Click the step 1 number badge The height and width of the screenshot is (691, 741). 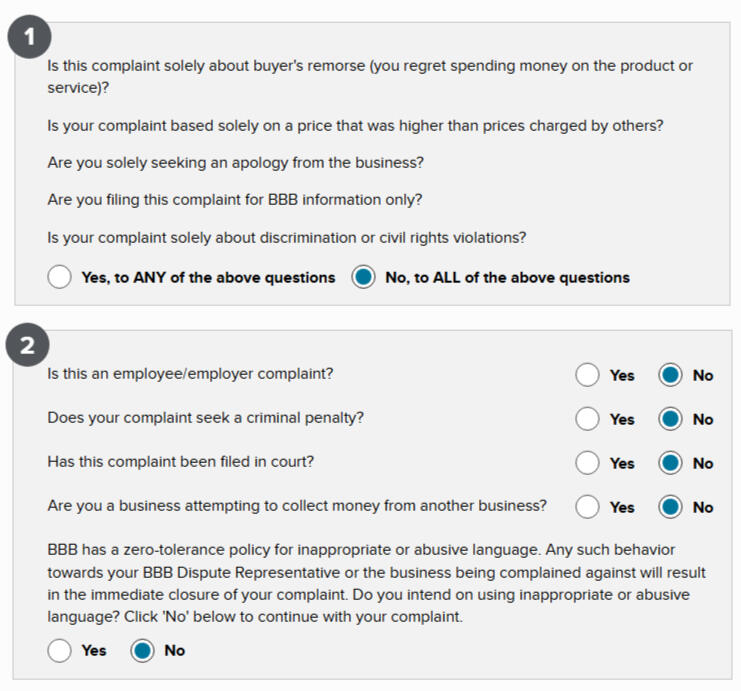pyautogui.click(x=30, y=39)
